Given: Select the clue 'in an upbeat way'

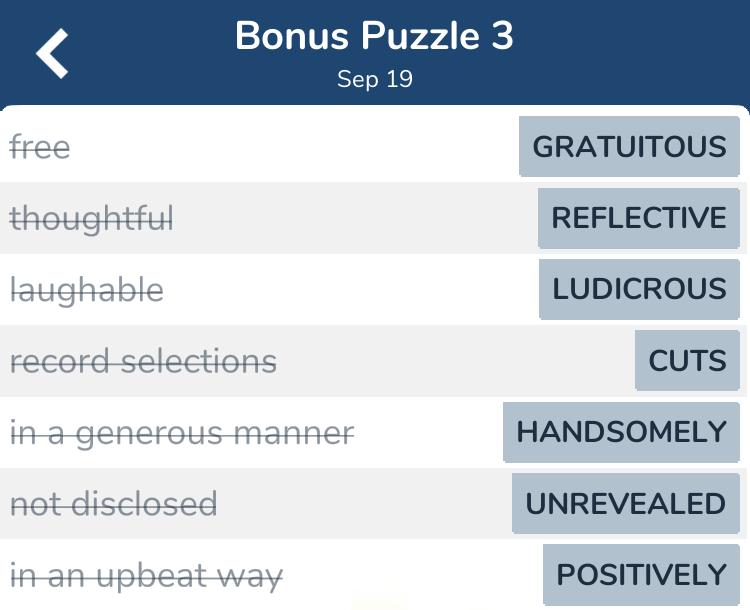Looking at the screenshot, I should point(146,576).
